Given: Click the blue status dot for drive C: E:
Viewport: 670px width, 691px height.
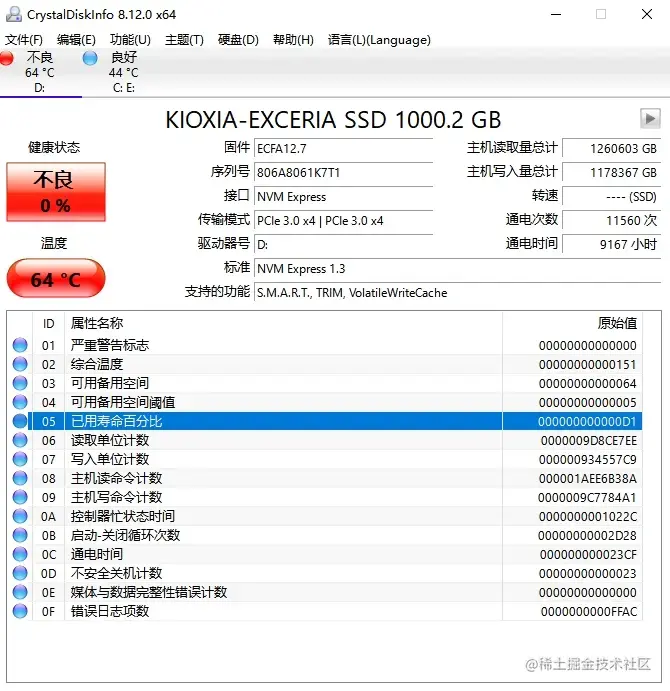Looking at the screenshot, I should [x=90, y=58].
